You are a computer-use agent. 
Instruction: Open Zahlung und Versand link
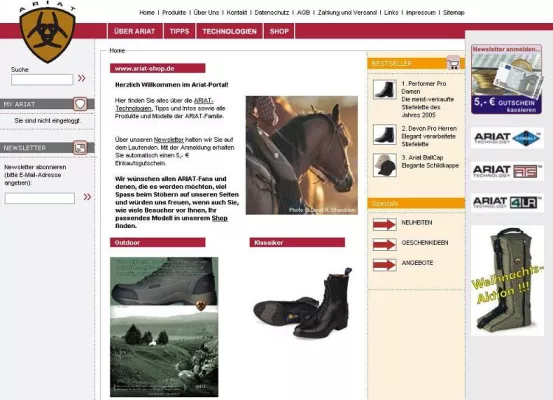[x=347, y=12]
